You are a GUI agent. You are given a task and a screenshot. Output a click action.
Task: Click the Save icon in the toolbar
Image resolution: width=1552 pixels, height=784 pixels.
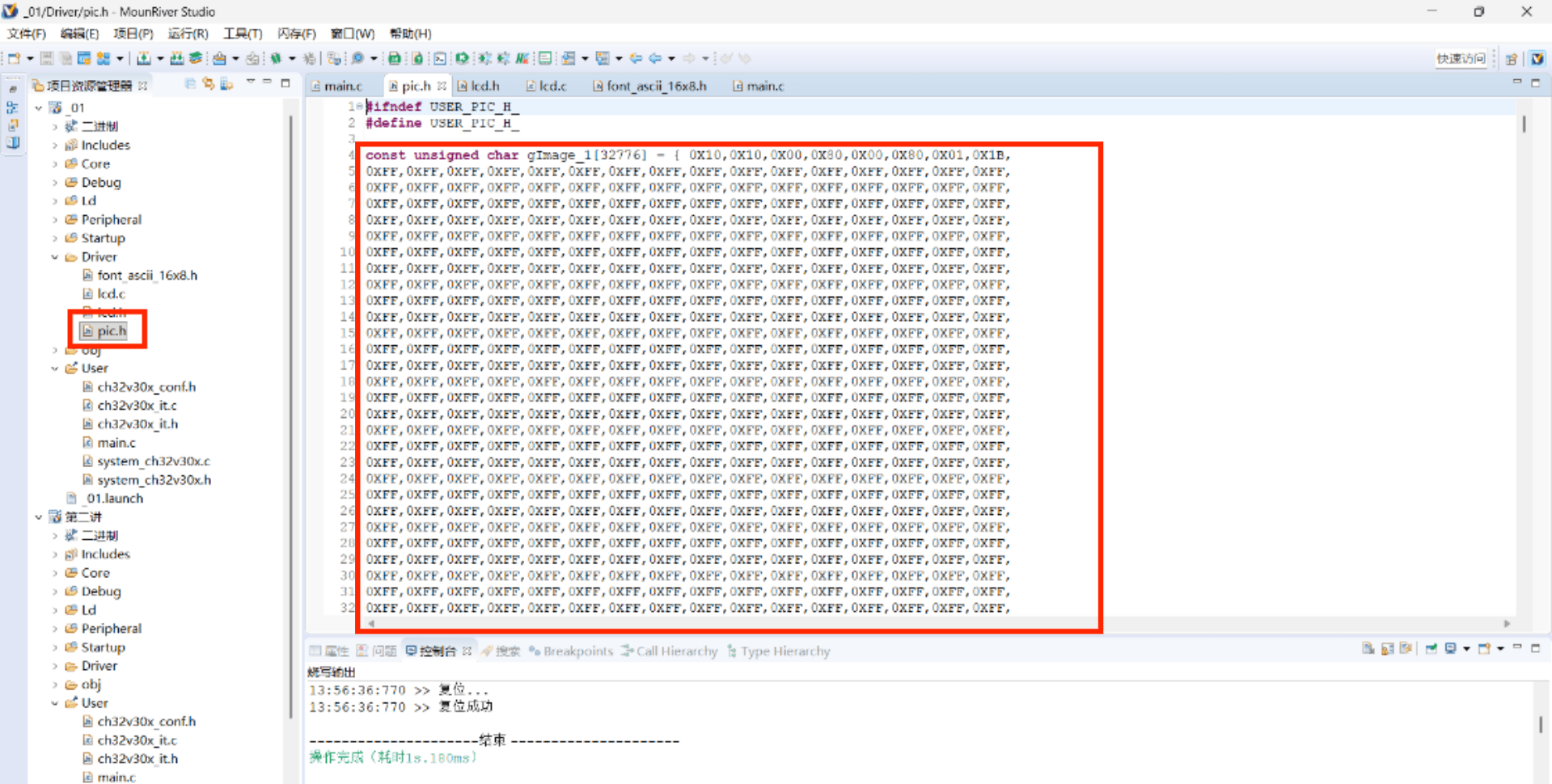[x=47, y=58]
